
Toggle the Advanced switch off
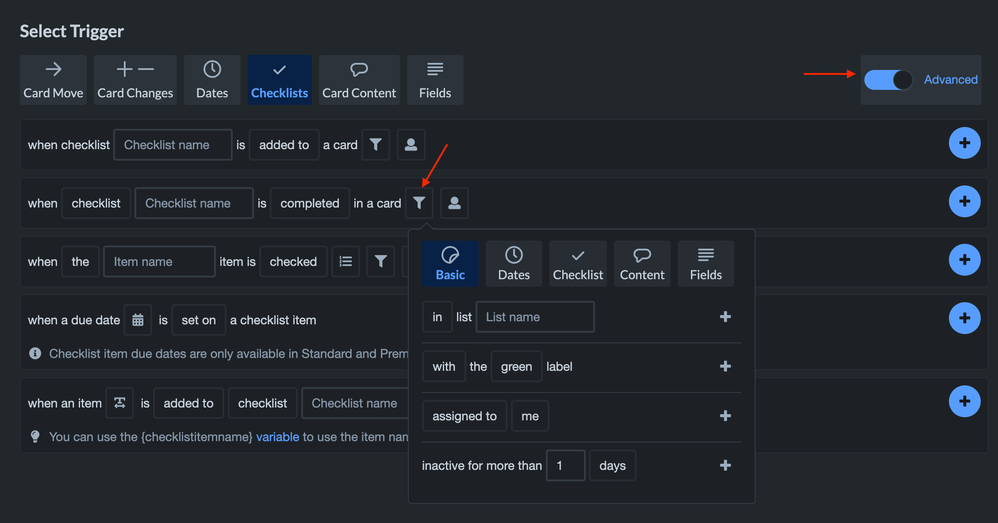click(888, 80)
